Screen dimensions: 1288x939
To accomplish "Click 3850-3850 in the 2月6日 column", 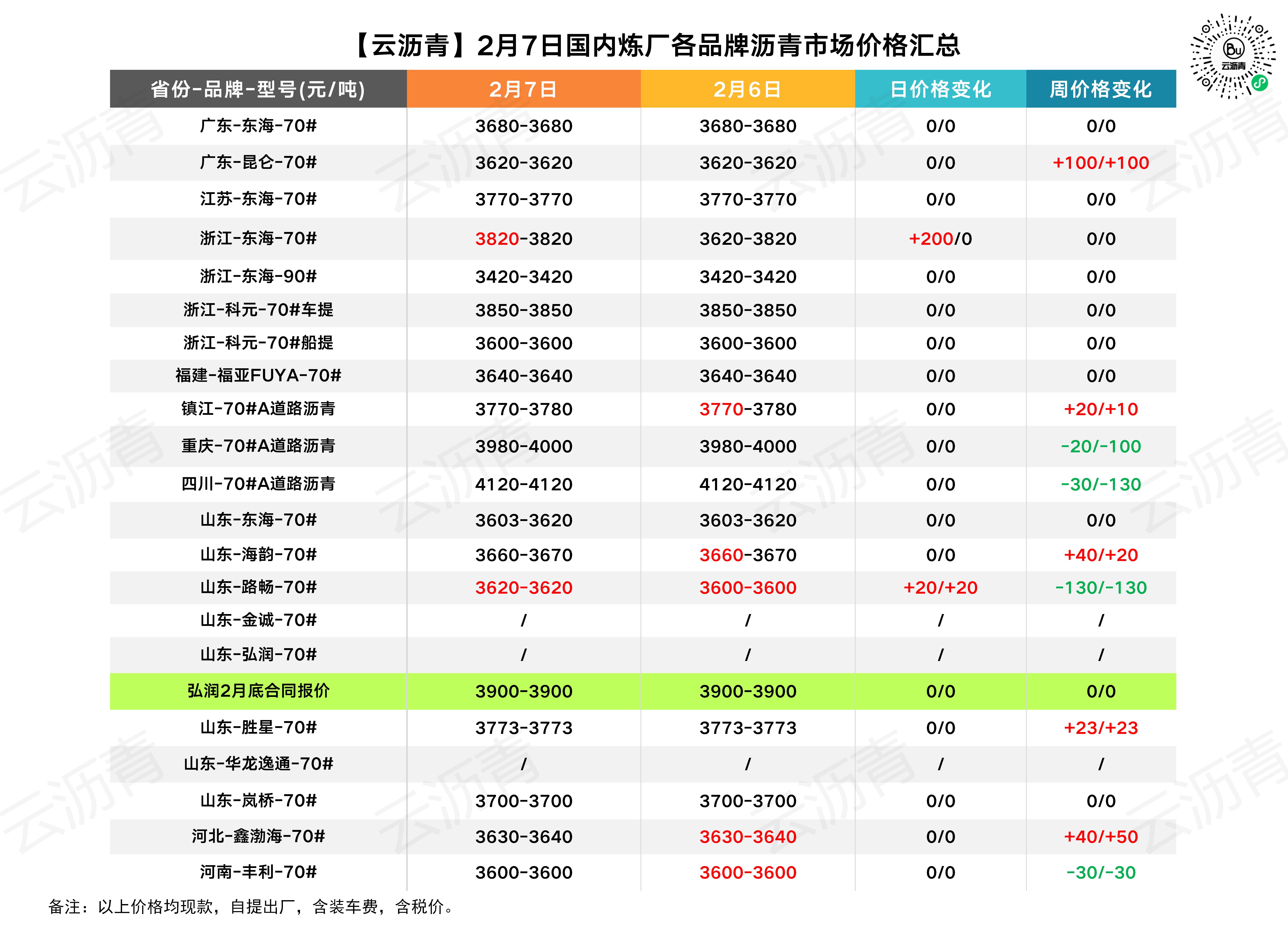I will pos(748,310).
